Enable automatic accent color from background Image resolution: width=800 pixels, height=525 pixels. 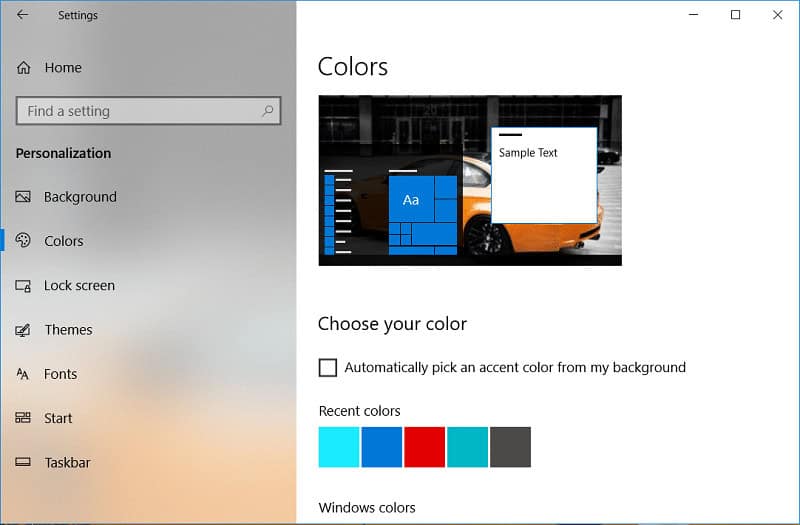coord(328,368)
